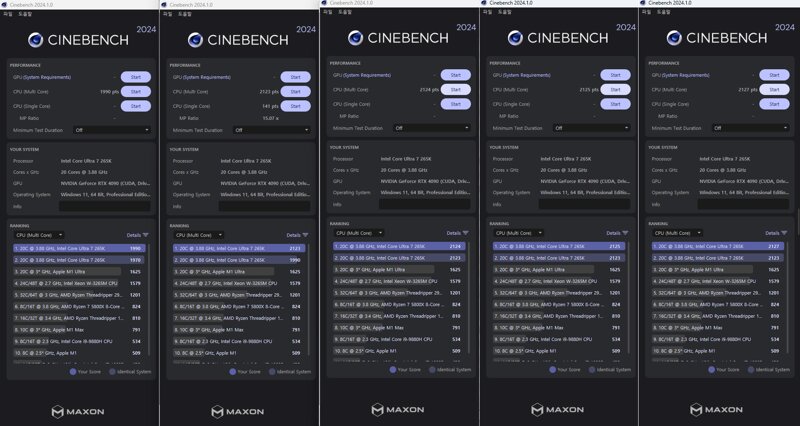
Task: Open 도움말 menu in 2127 pts window
Action: pyautogui.click(x=663, y=12)
